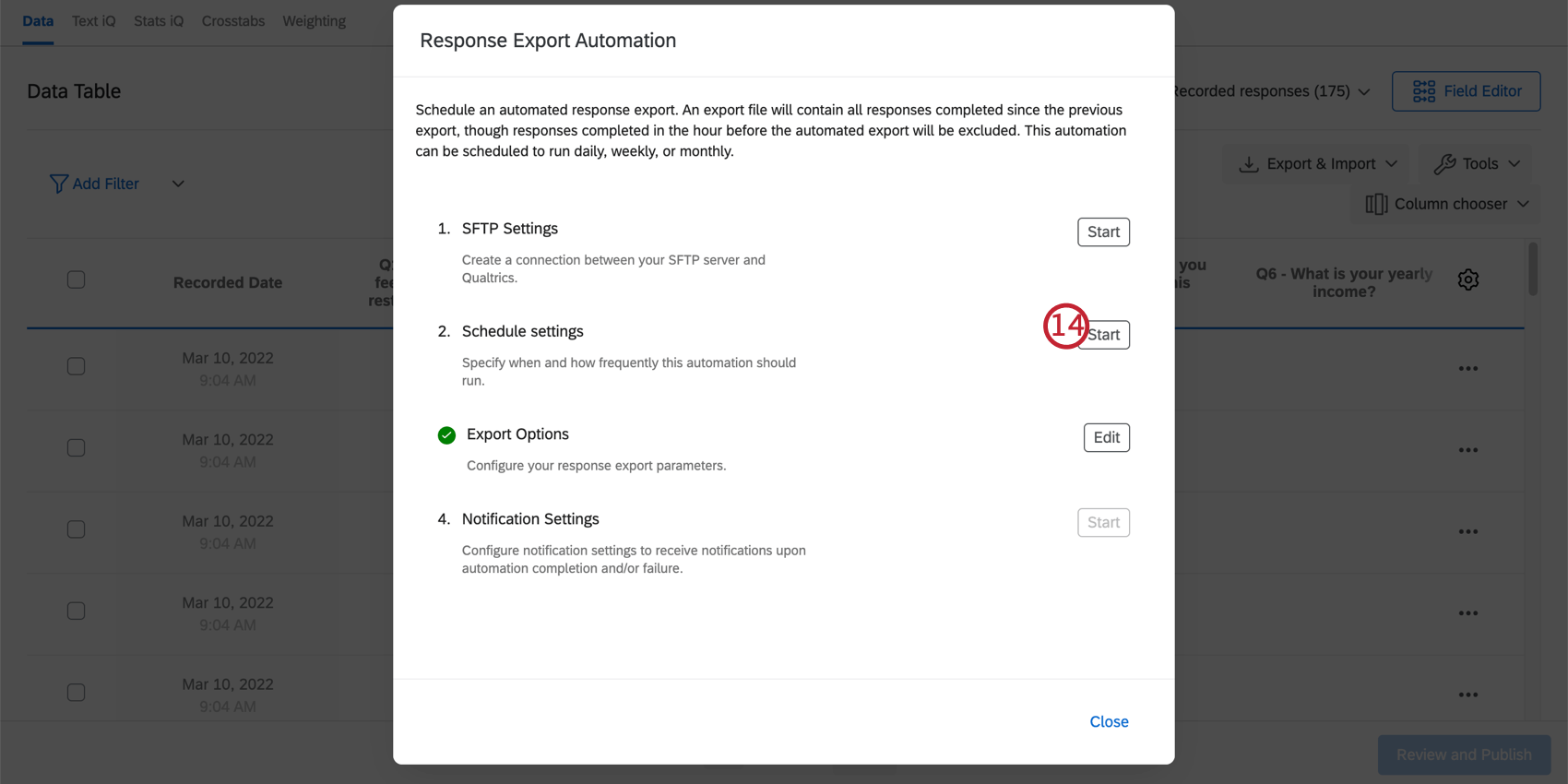Toggle the select-all checkbox in table header
Viewport: 1568px width, 784px height.
[x=77, y=279]
